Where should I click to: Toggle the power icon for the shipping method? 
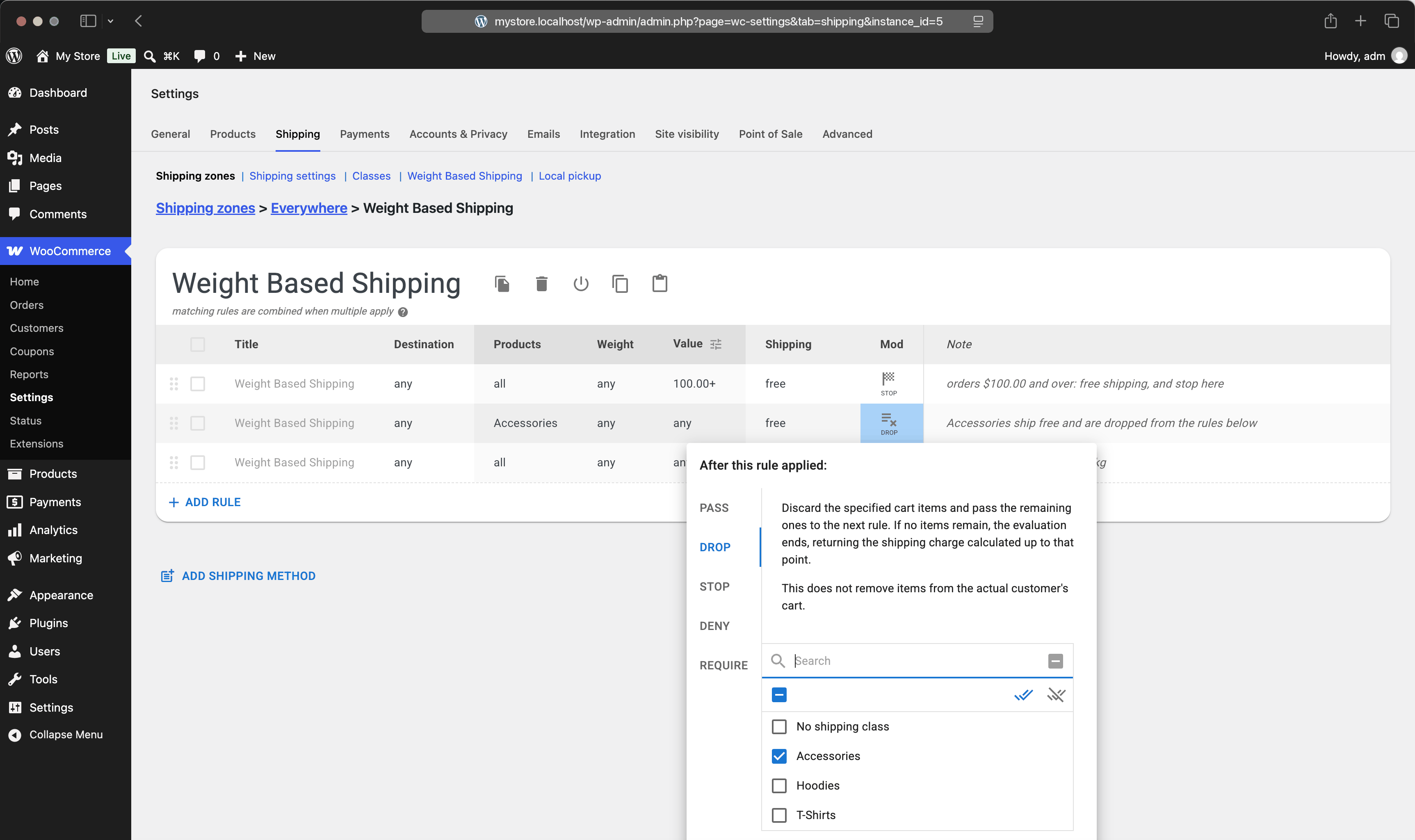[x=581, y=283]
